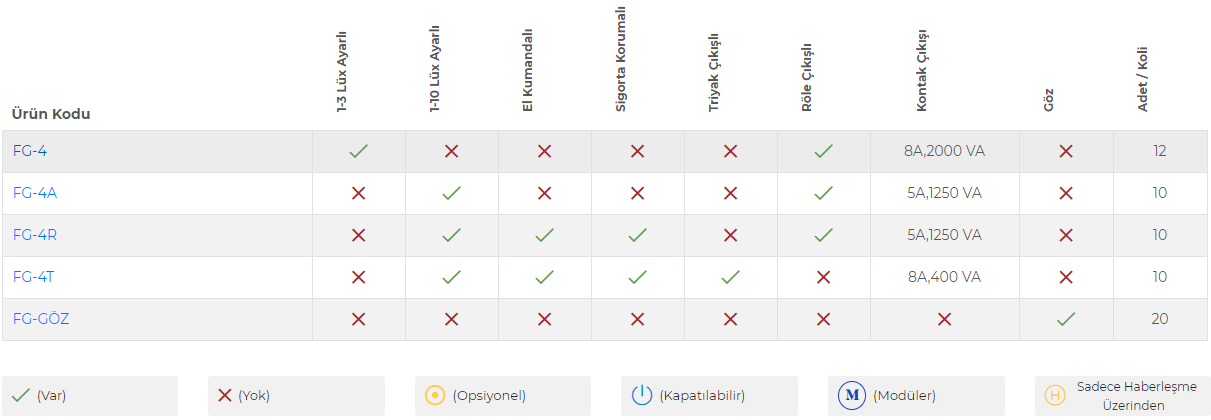Viewport: 1211px width, 420px height.
Task: Open the FG-4R product link
Action: click(34, 235)
